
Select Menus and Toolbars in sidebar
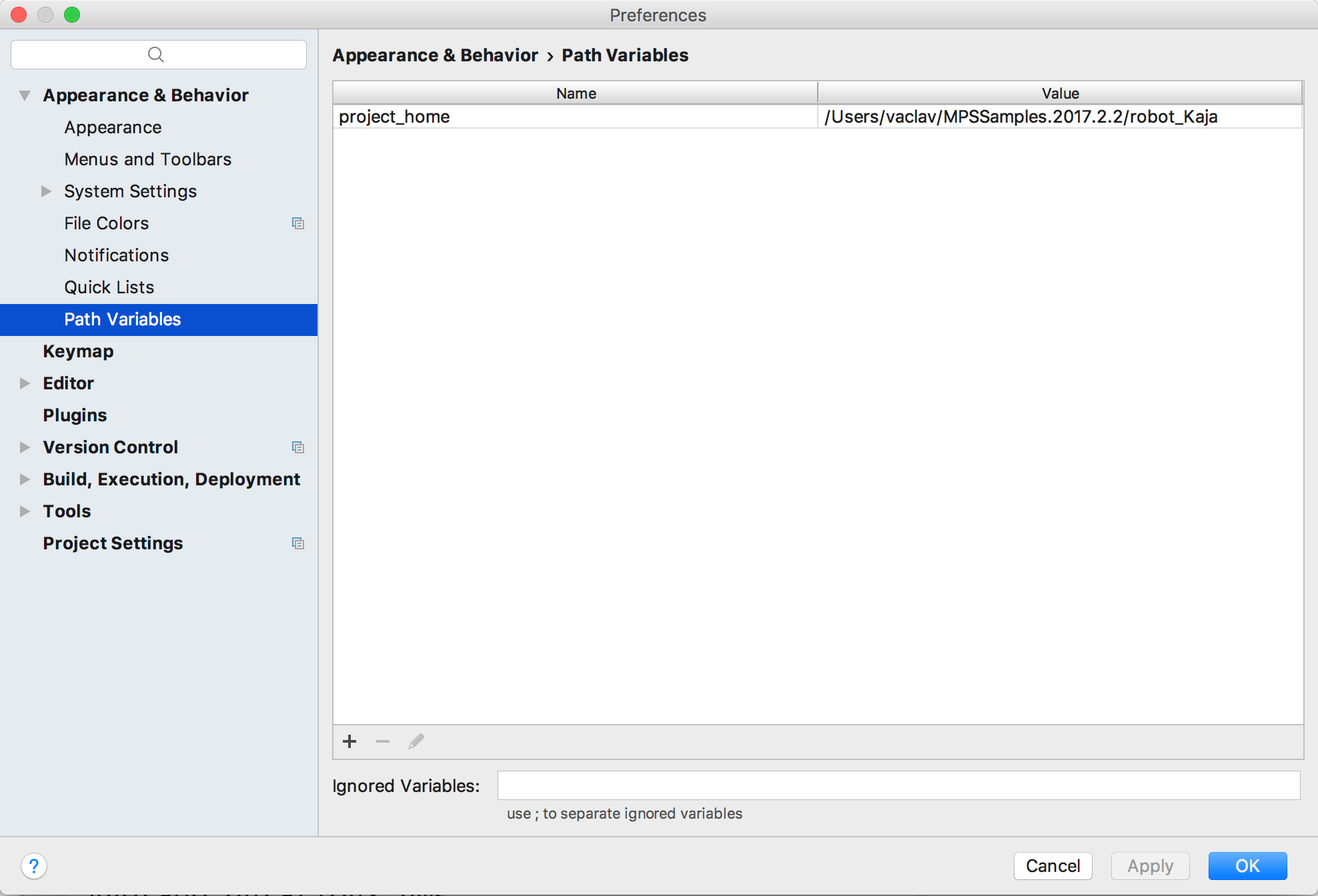point(147,159)
